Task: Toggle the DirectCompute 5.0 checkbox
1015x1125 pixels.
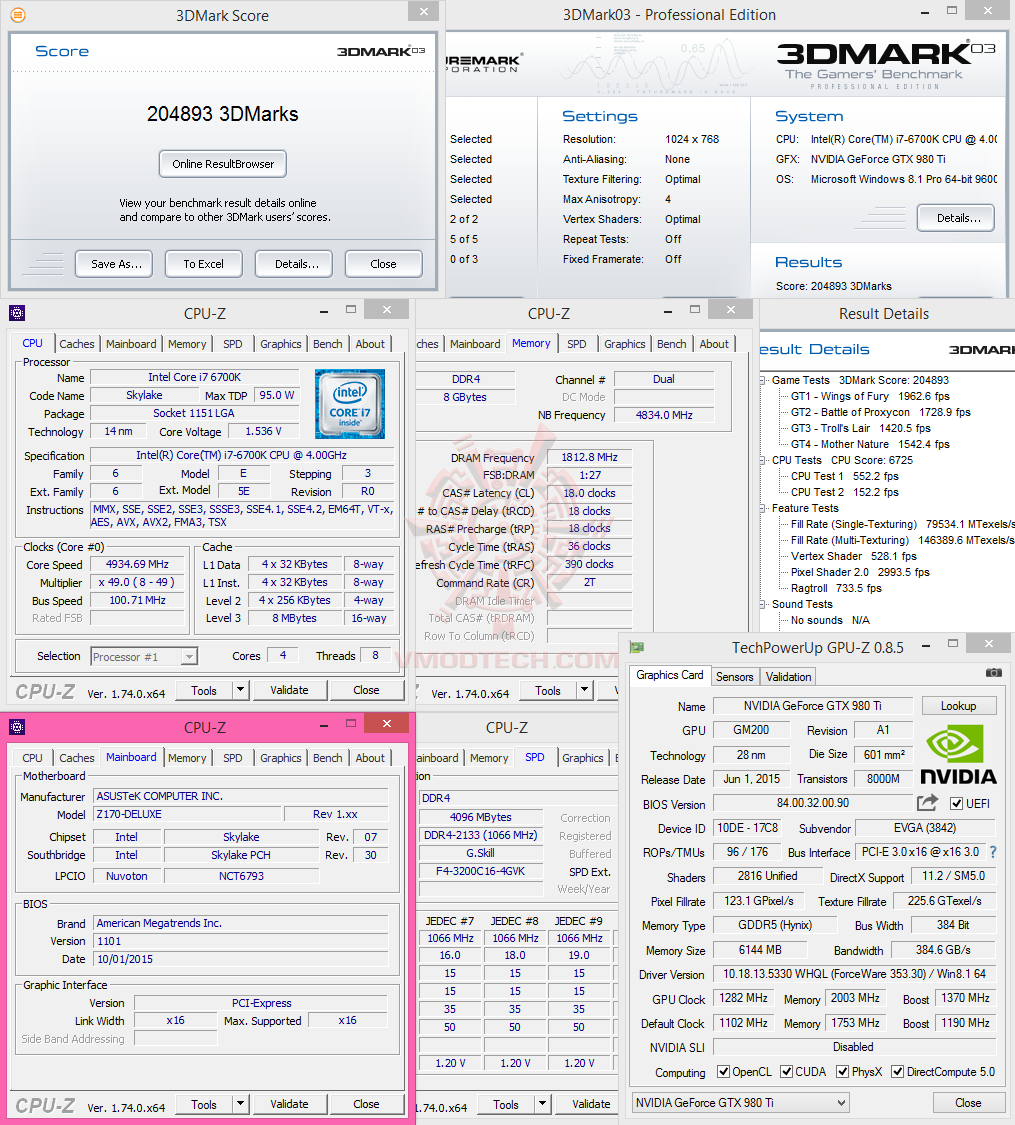Action: click(897, 1072)
